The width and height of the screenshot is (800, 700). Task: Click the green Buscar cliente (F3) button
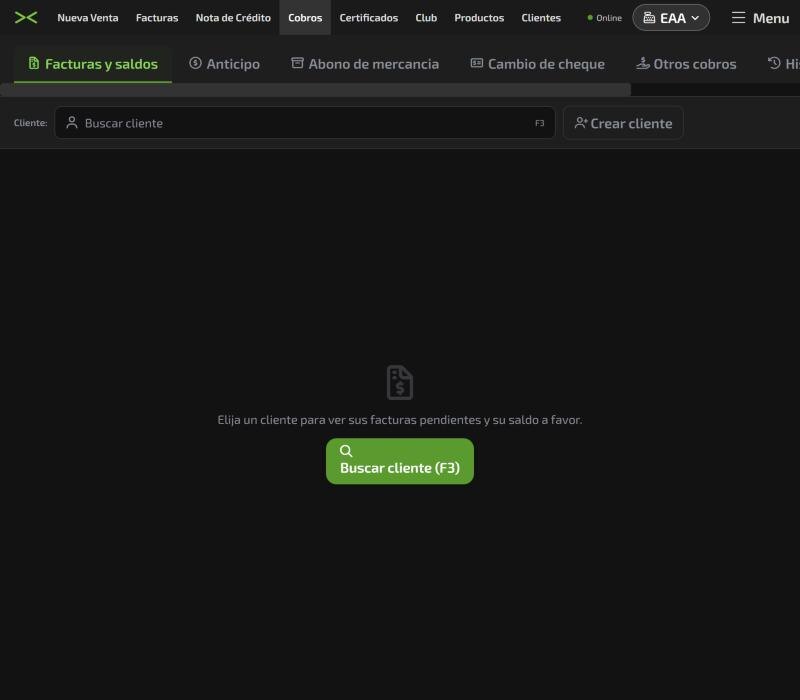[x=400, y=461]
